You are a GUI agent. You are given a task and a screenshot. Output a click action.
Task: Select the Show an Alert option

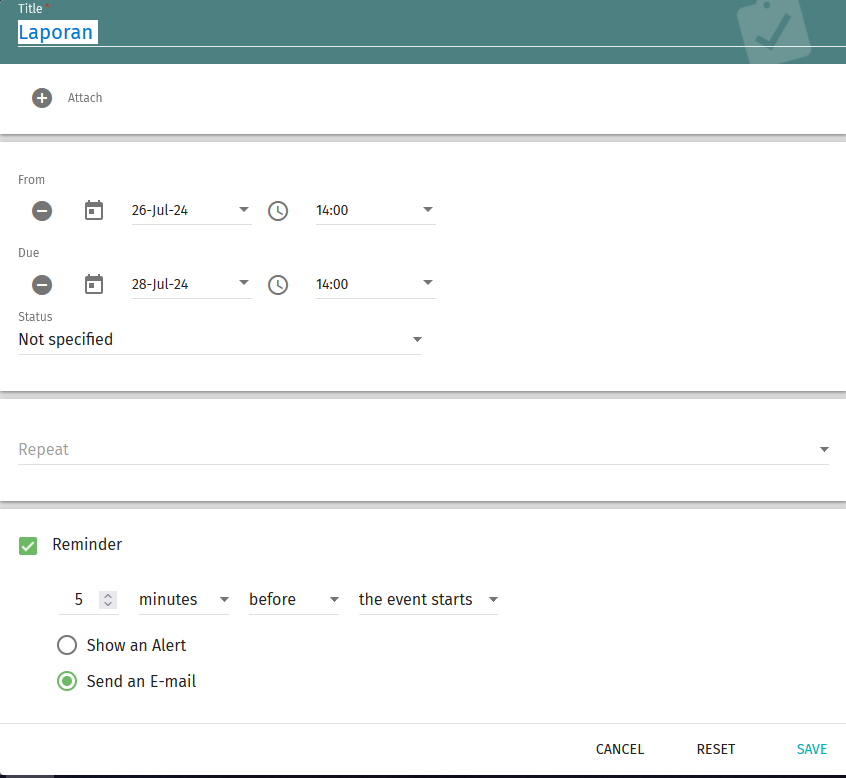67,645
